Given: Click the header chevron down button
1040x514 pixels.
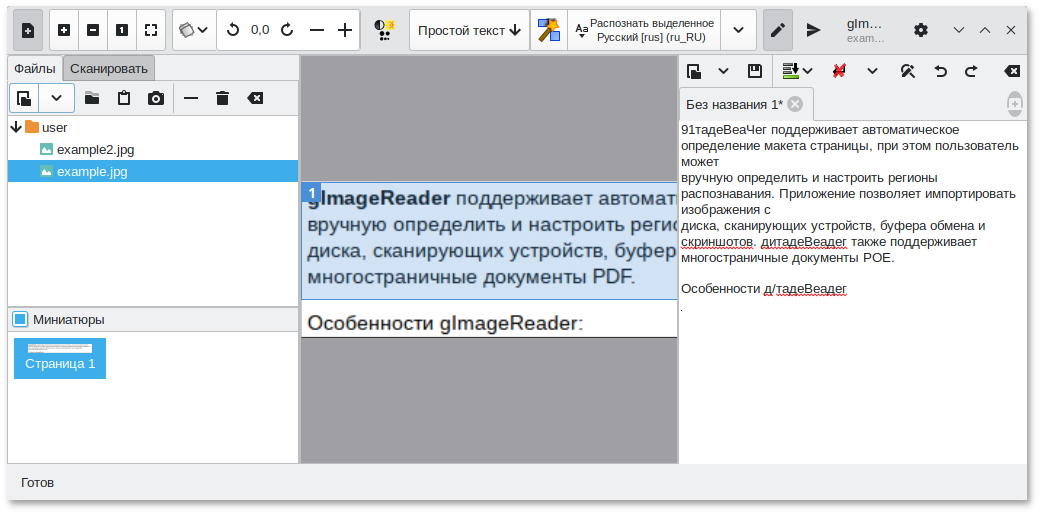Looking at the screenshot, I should tap(958, 30).
